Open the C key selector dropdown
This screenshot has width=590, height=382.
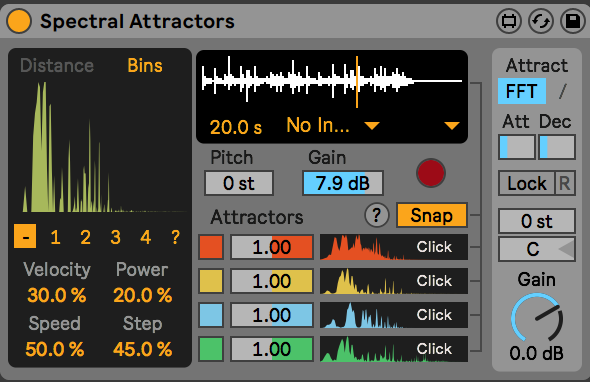(x=537, y=249)
